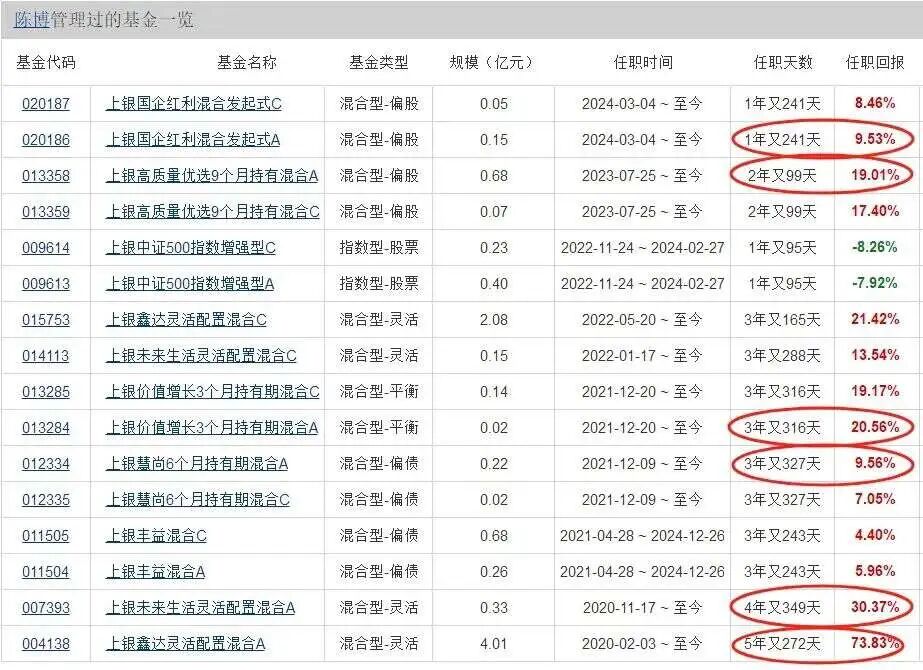Open fund 上银鑫达灵活配置混合A
The image size is (923, 670).
coord(185,644)
